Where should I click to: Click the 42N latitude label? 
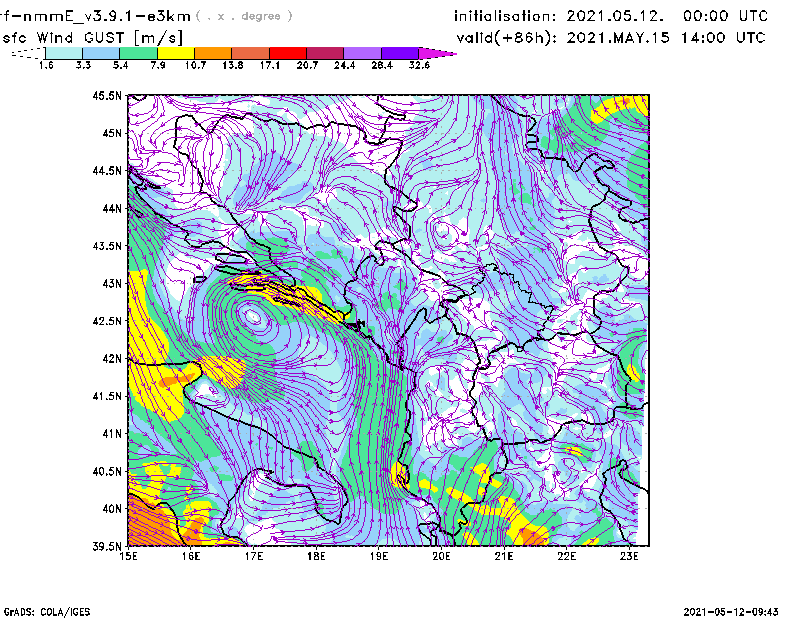(x=112, y=359)
